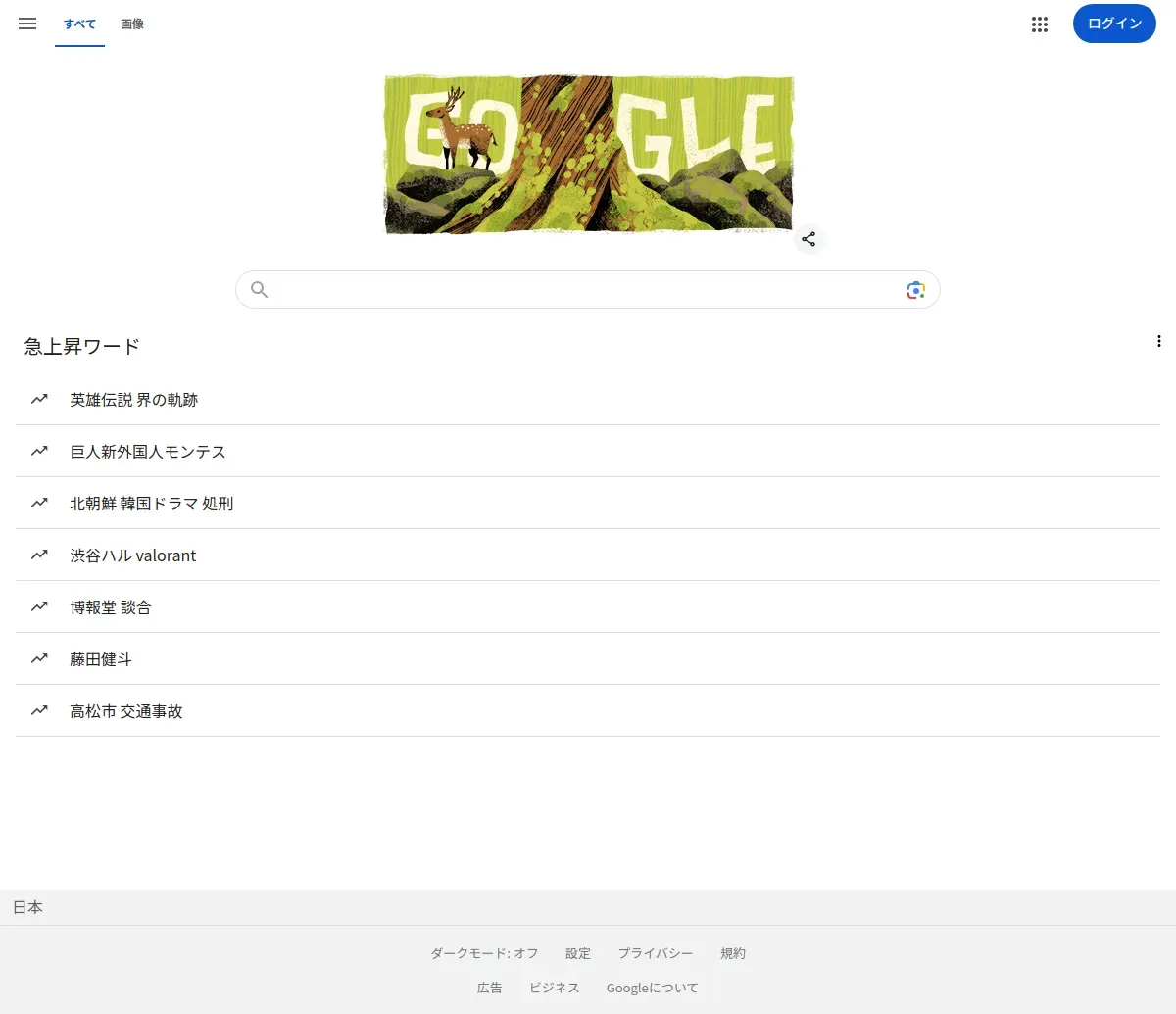Open 設定 in the footer
1176x1014 pixels.
click(x=578, y=953)
